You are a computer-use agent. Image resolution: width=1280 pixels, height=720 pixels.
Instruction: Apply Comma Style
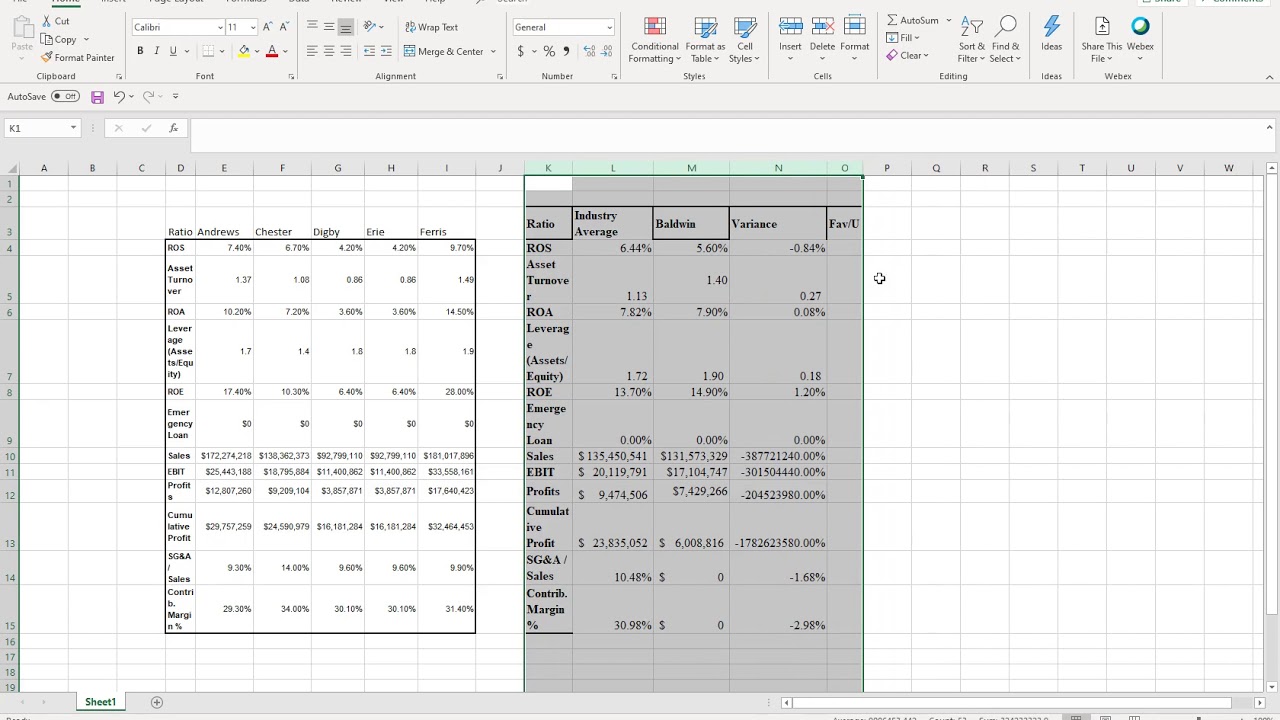point(566,51)
